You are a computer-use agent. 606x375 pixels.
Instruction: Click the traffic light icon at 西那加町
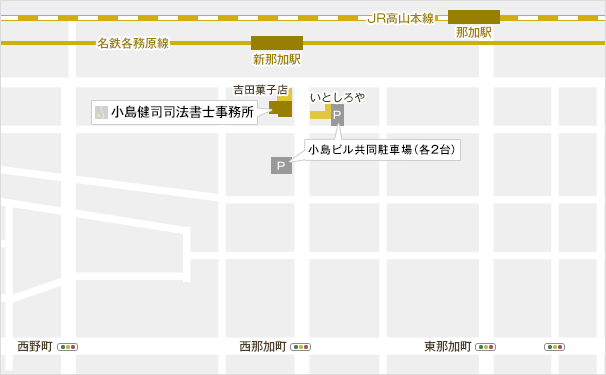tap(300, 347)
